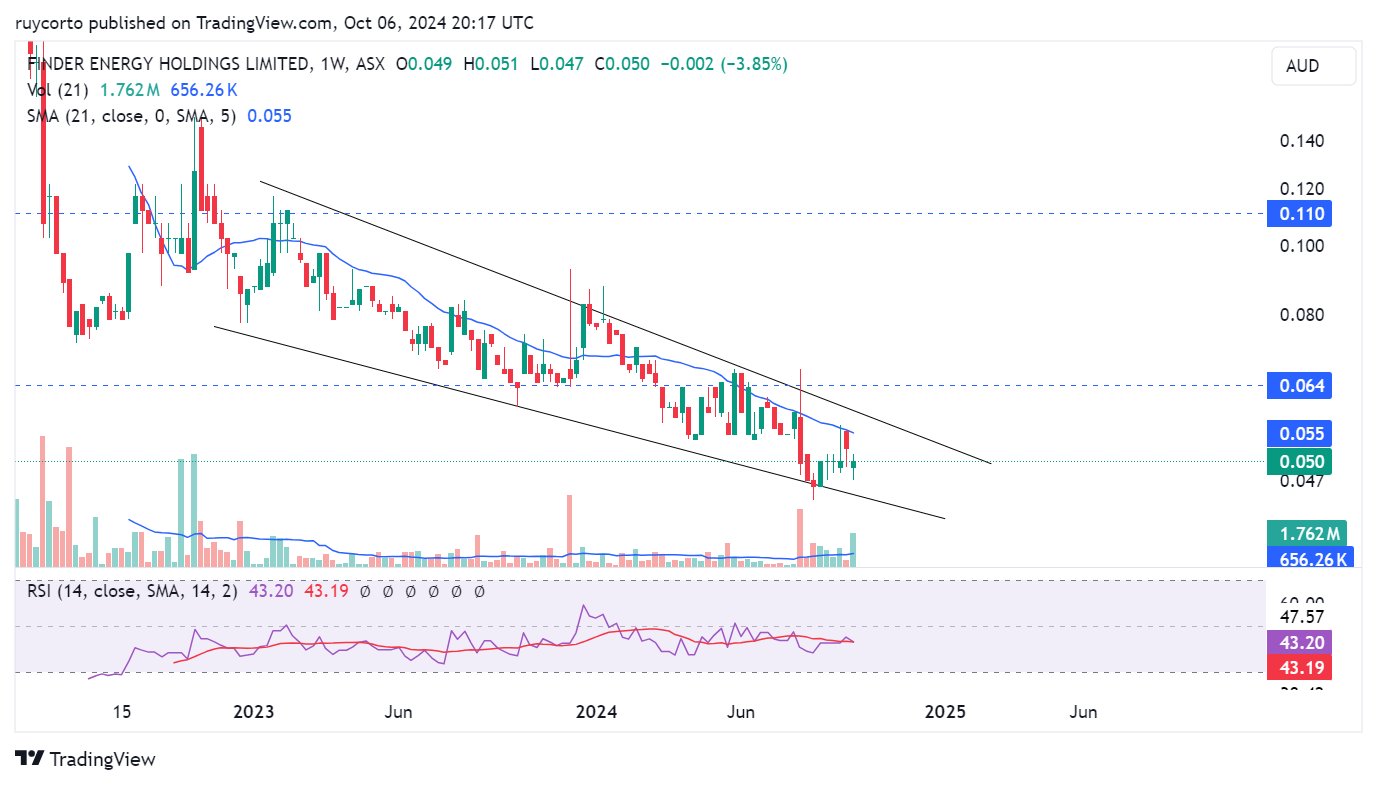Click the 2023 label on time axis
This screenshot has width=1377, height=785.
(x=253, y=712)
